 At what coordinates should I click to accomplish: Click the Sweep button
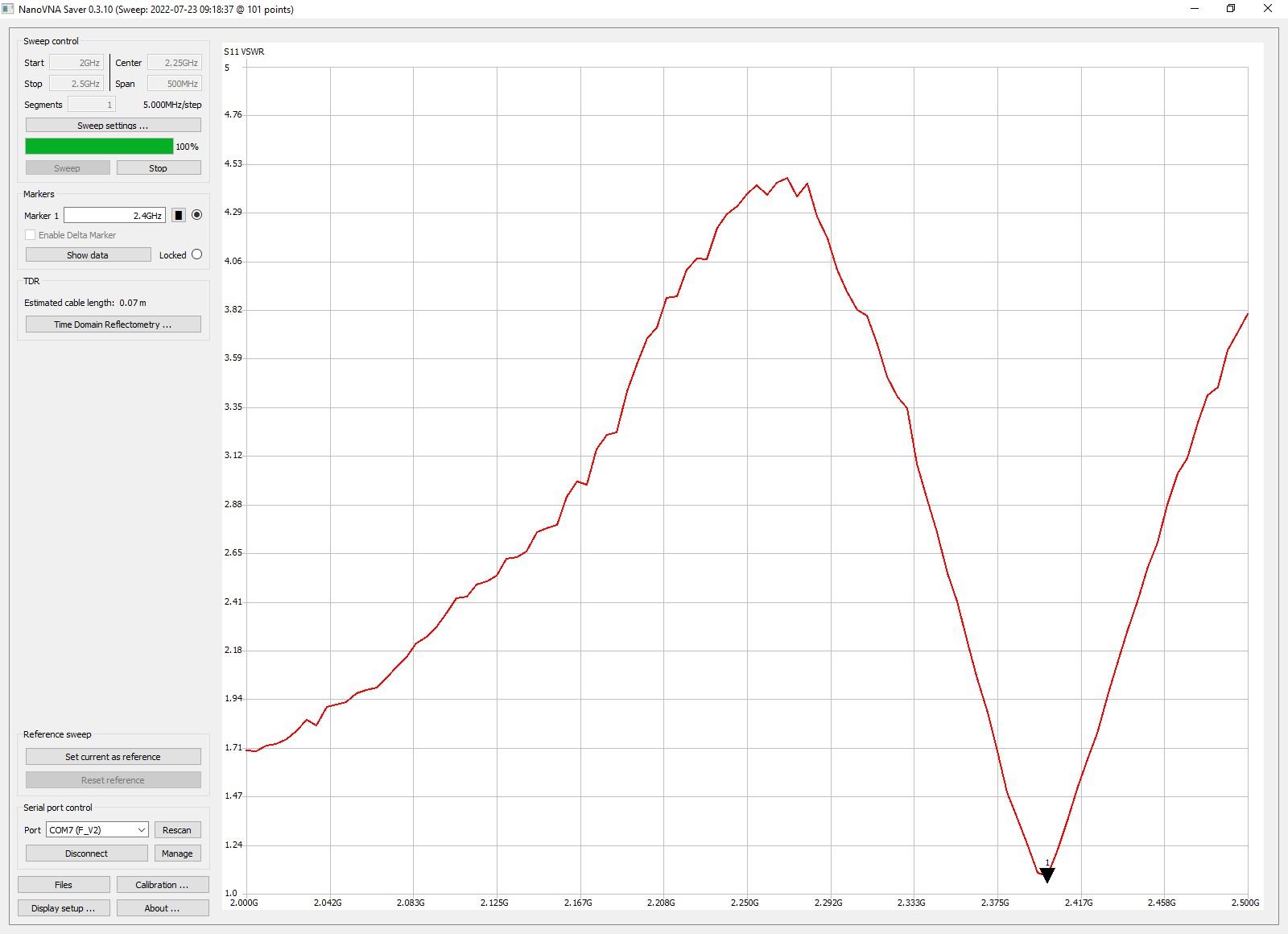(x=68, y=167)
